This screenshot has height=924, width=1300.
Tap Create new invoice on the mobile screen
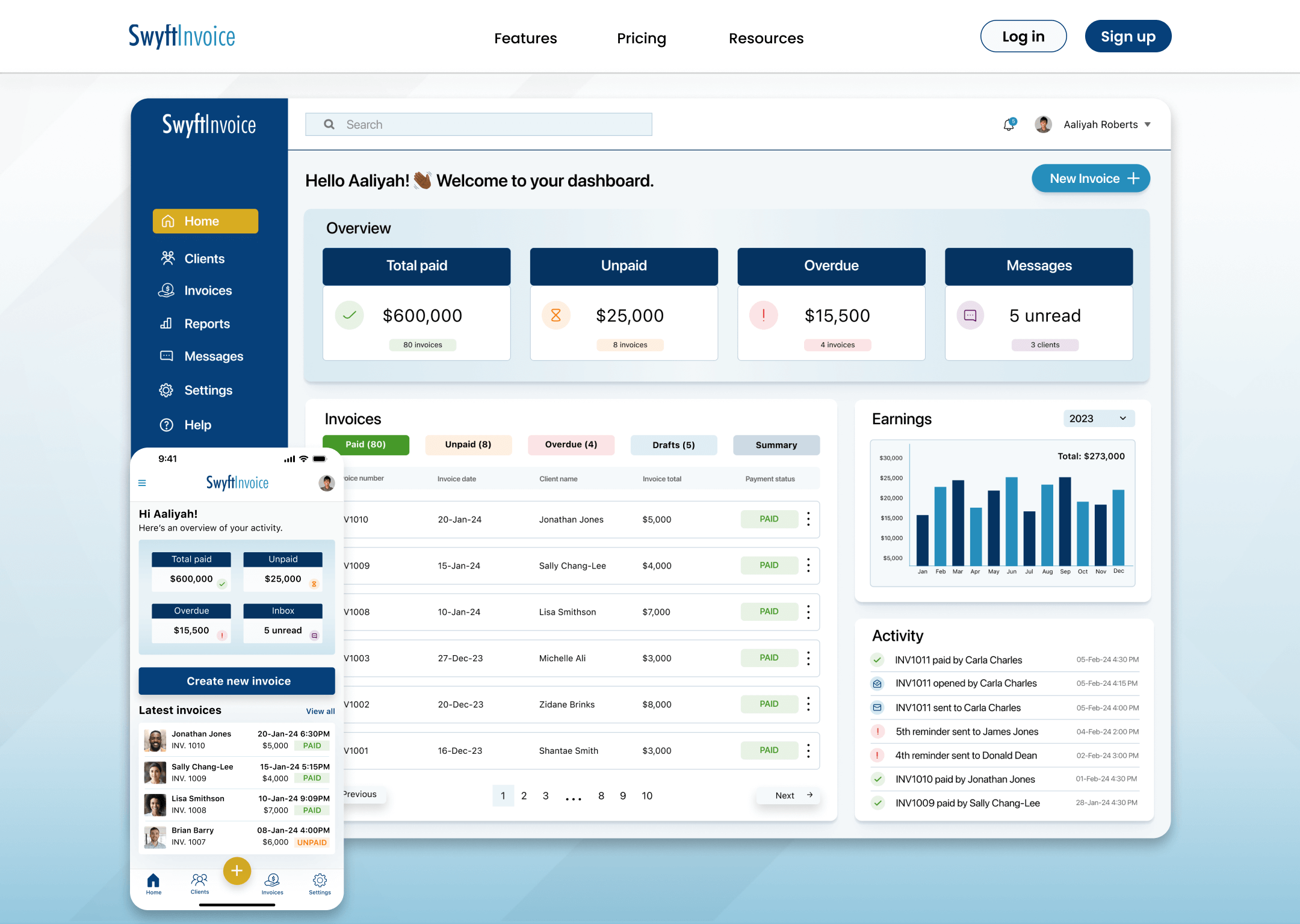(x=237, y=681)
